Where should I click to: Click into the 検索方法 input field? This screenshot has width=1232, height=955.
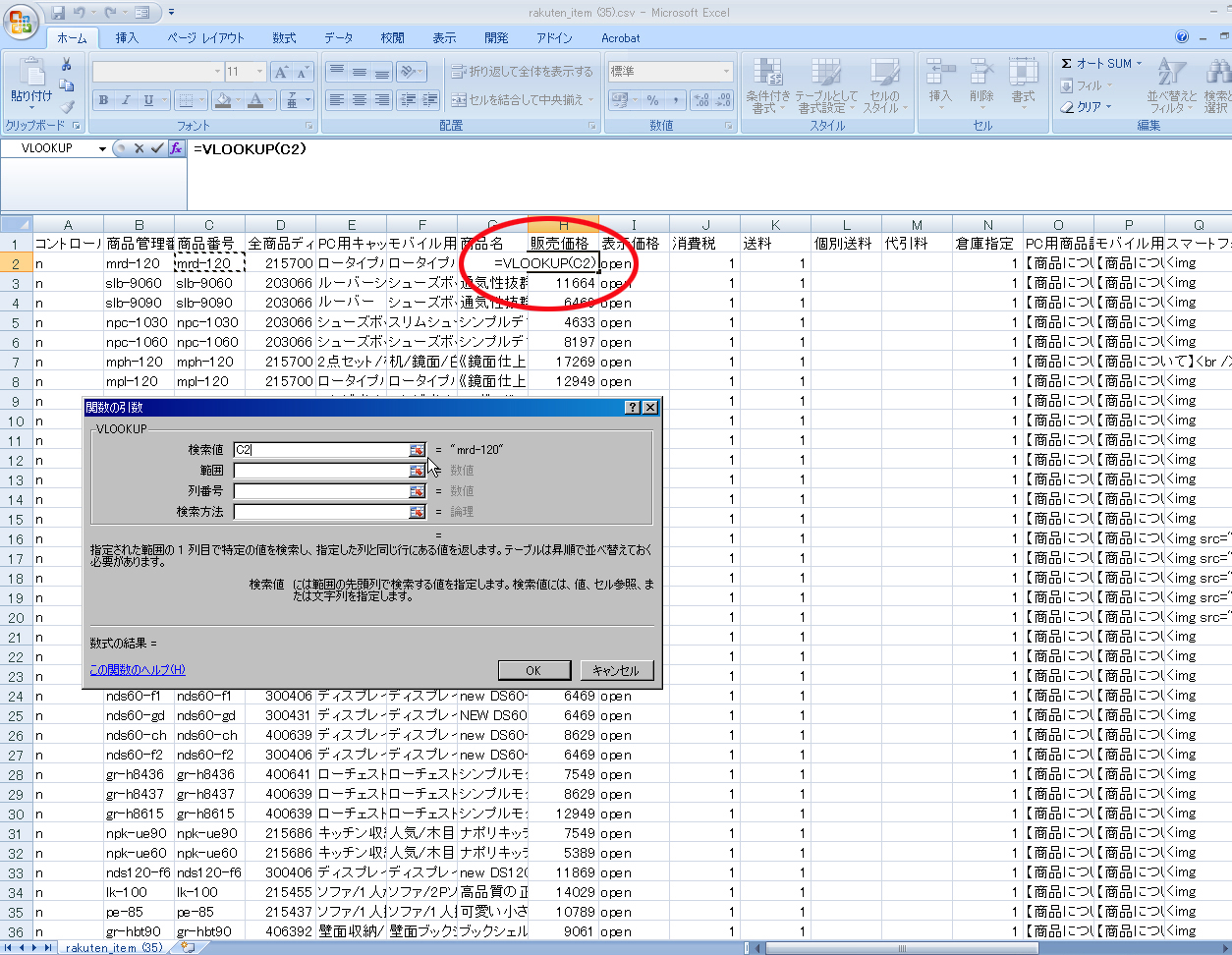(321, 512)
